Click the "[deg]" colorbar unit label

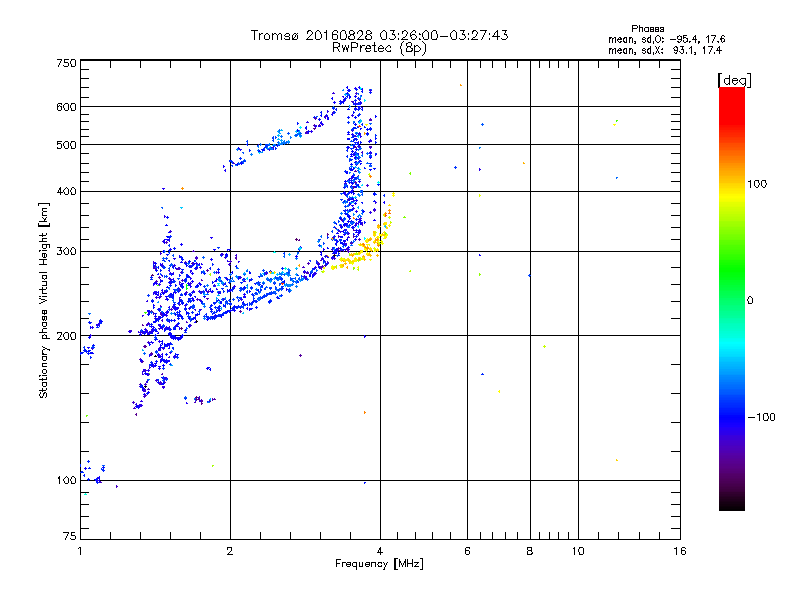734,80
